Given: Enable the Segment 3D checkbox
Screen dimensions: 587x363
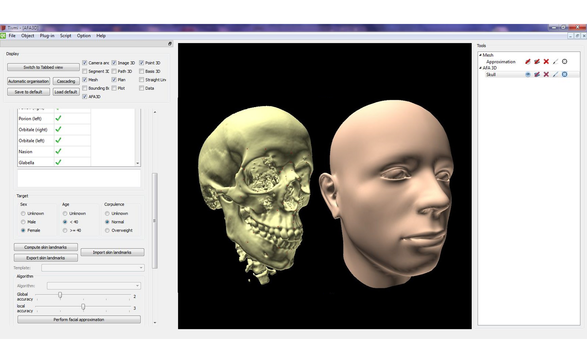Looking at the screenshot, I should [85, 71].
